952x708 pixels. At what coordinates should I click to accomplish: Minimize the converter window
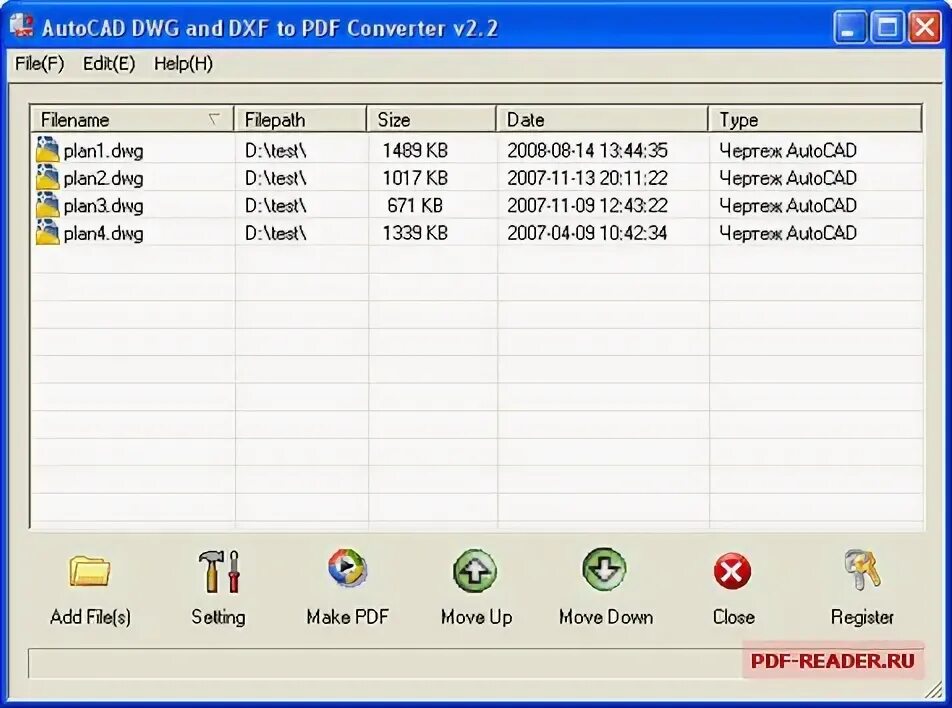(x=849, y=27)
